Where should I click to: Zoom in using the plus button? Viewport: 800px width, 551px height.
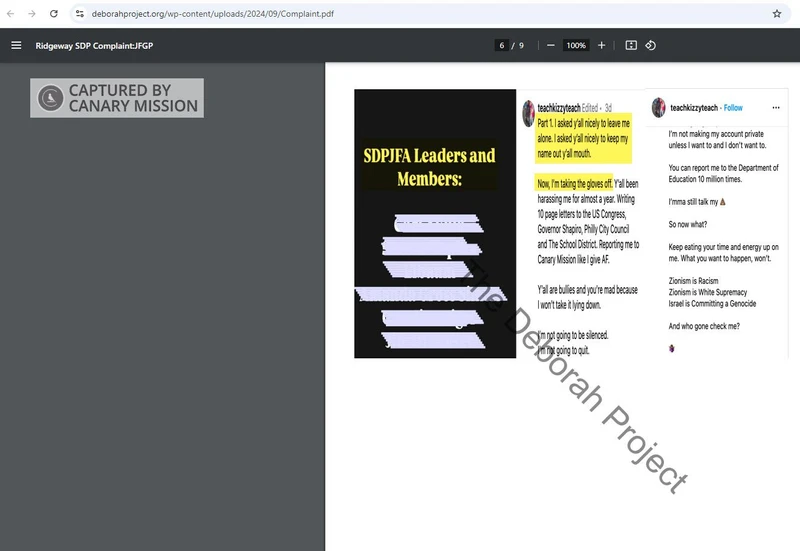(x=601, y=45)
